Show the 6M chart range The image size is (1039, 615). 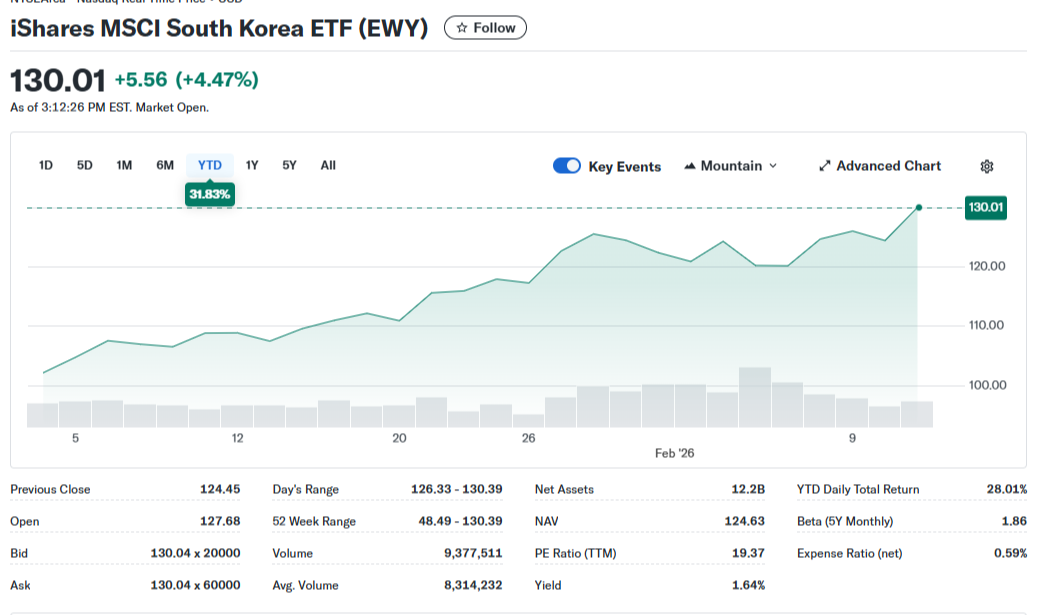tap(165, 165)
